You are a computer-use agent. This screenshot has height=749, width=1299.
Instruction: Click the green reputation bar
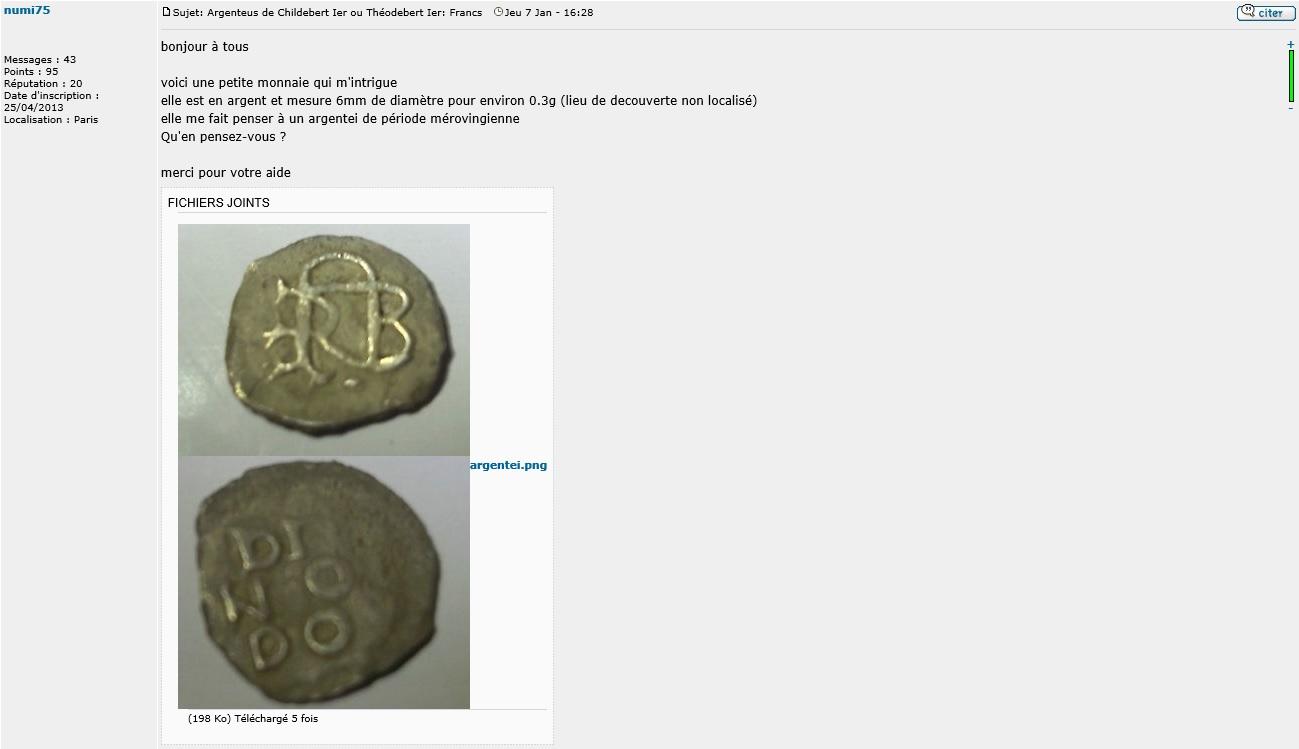(1291, 76)
